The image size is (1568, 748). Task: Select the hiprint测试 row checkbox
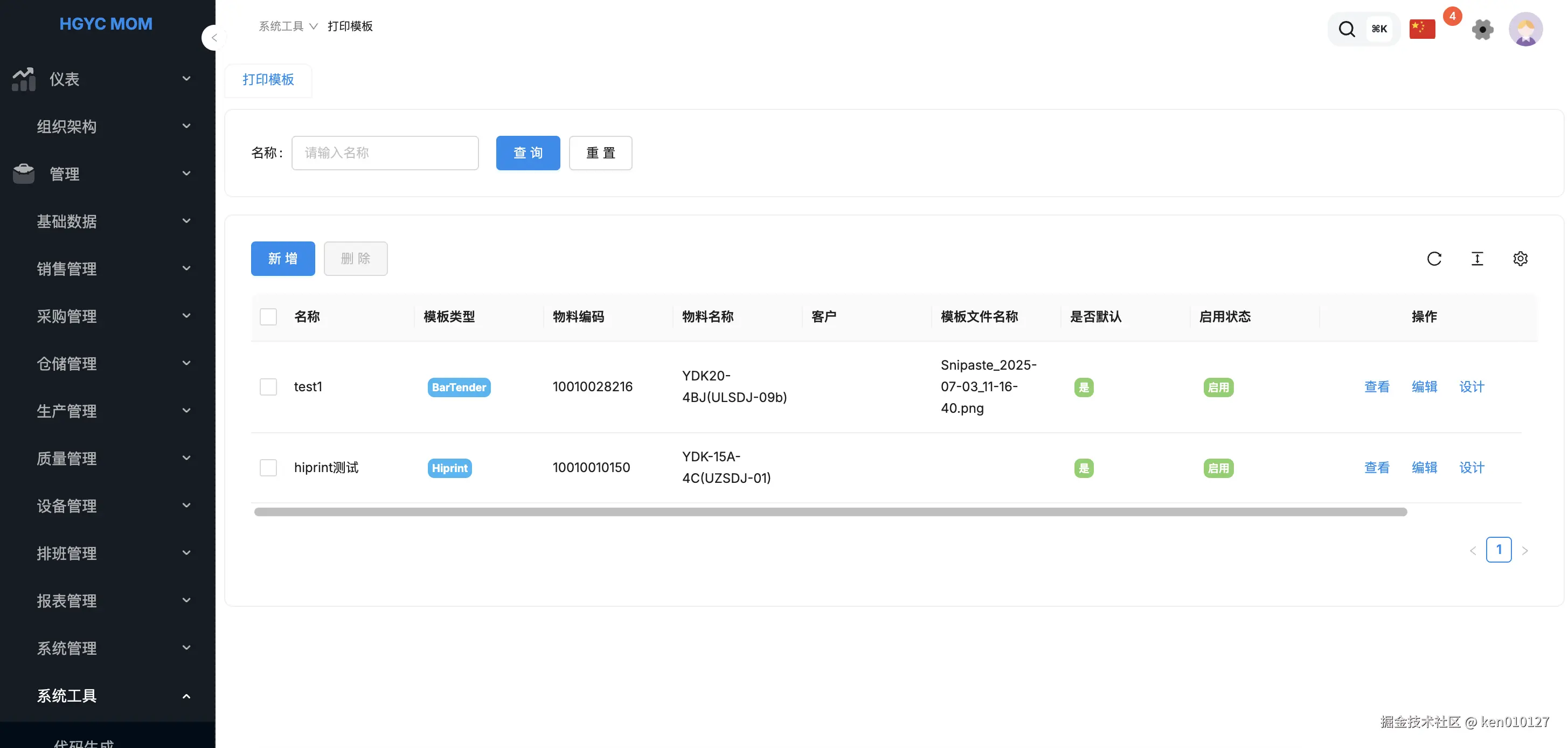(268, 467)
